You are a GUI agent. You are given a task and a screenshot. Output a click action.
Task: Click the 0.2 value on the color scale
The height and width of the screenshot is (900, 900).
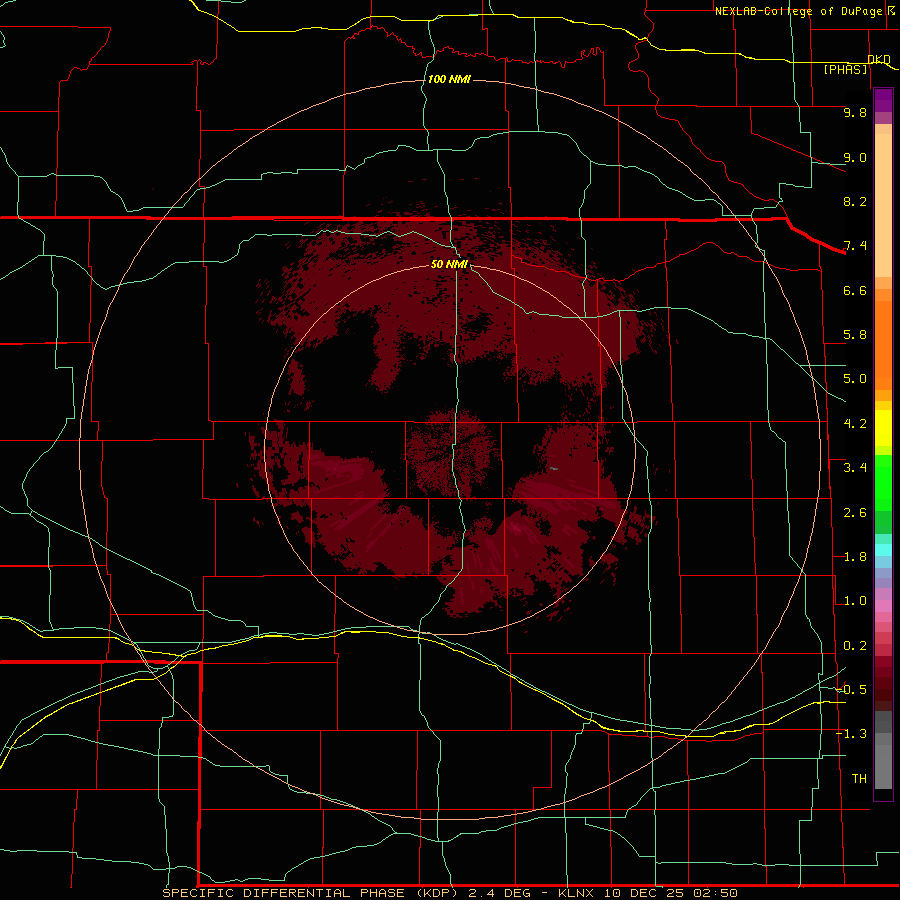(855, 646)
